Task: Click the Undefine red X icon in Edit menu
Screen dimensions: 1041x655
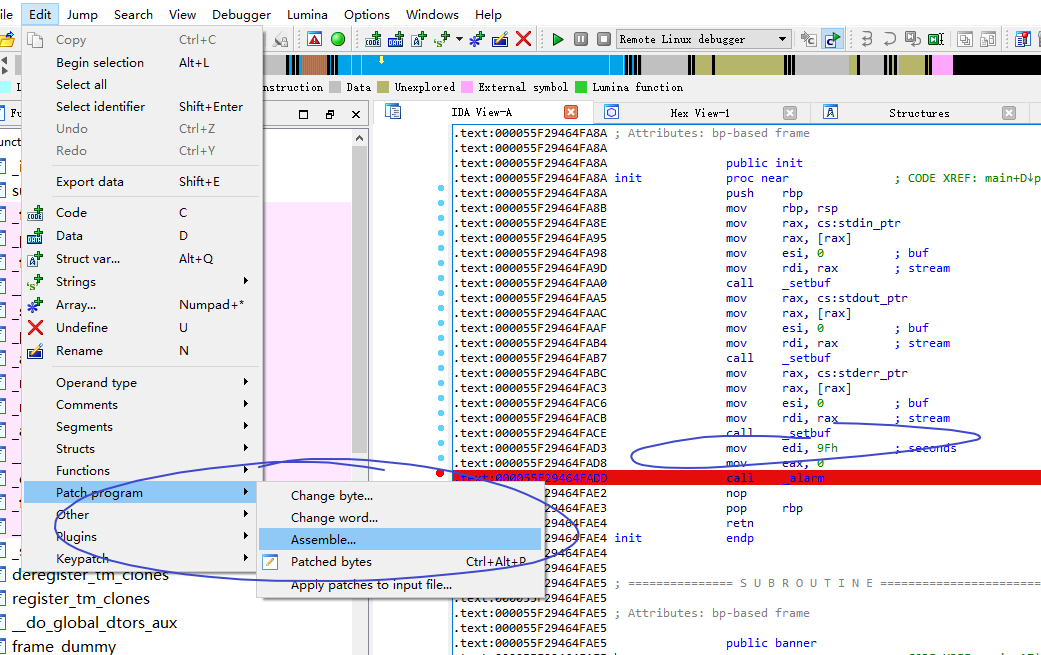Action: pos(35,327)
